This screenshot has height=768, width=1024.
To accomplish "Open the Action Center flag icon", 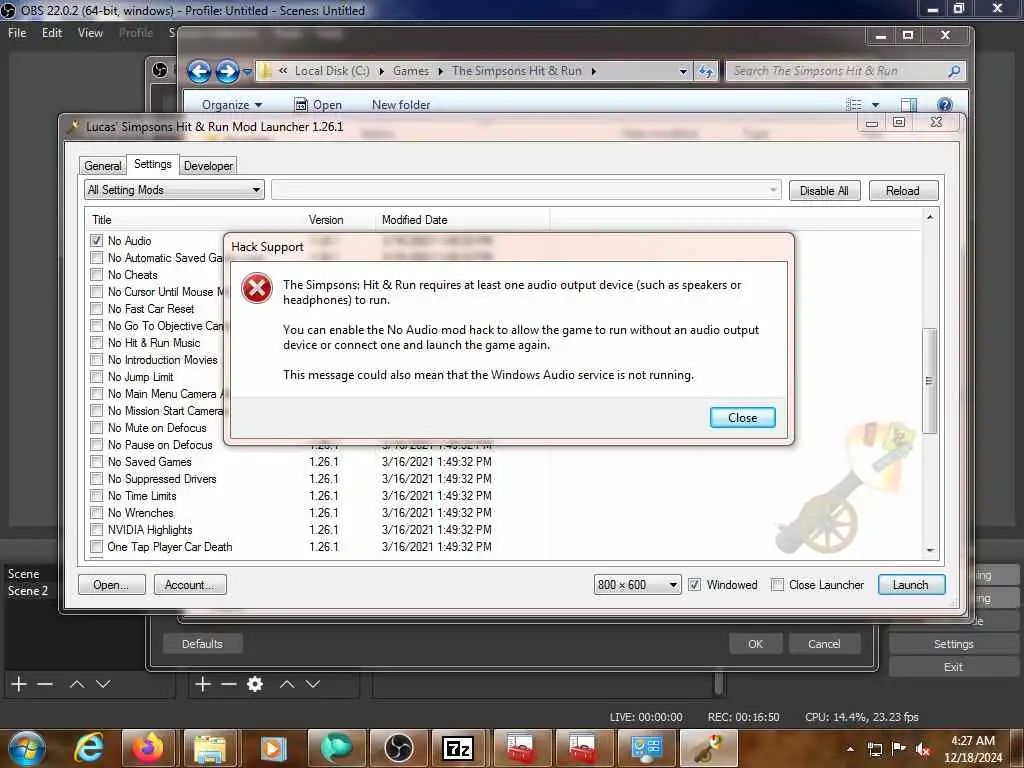I will (899, 749).
